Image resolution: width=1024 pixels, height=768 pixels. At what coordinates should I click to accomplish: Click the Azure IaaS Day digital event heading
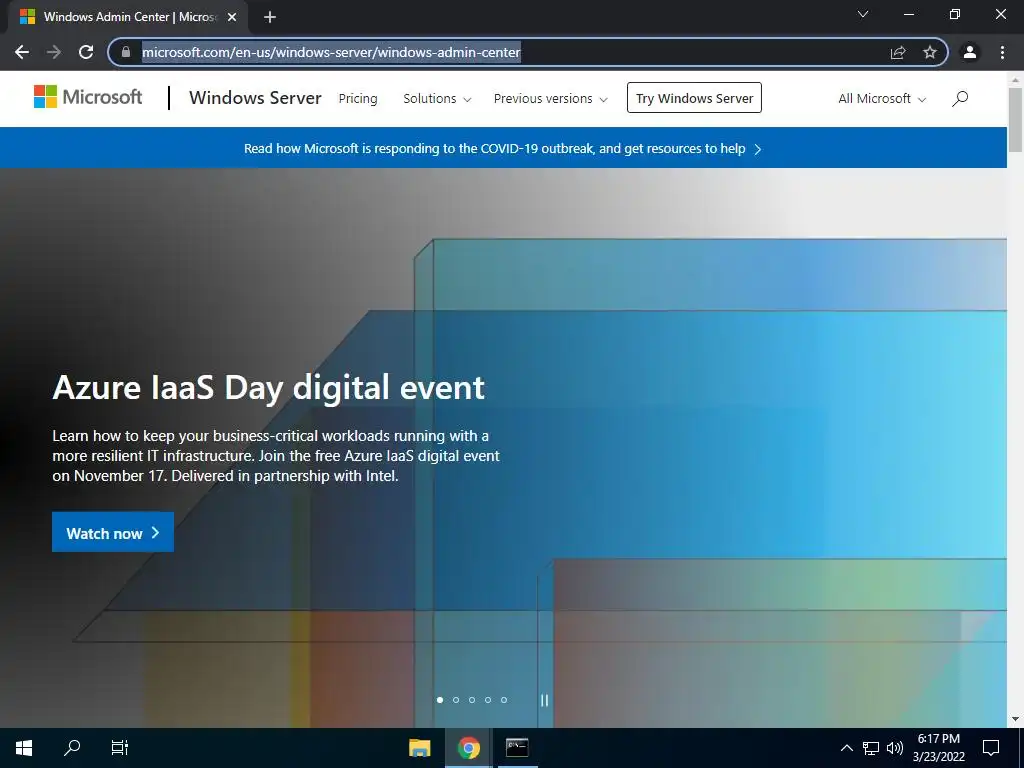click(x=268, y=387)
